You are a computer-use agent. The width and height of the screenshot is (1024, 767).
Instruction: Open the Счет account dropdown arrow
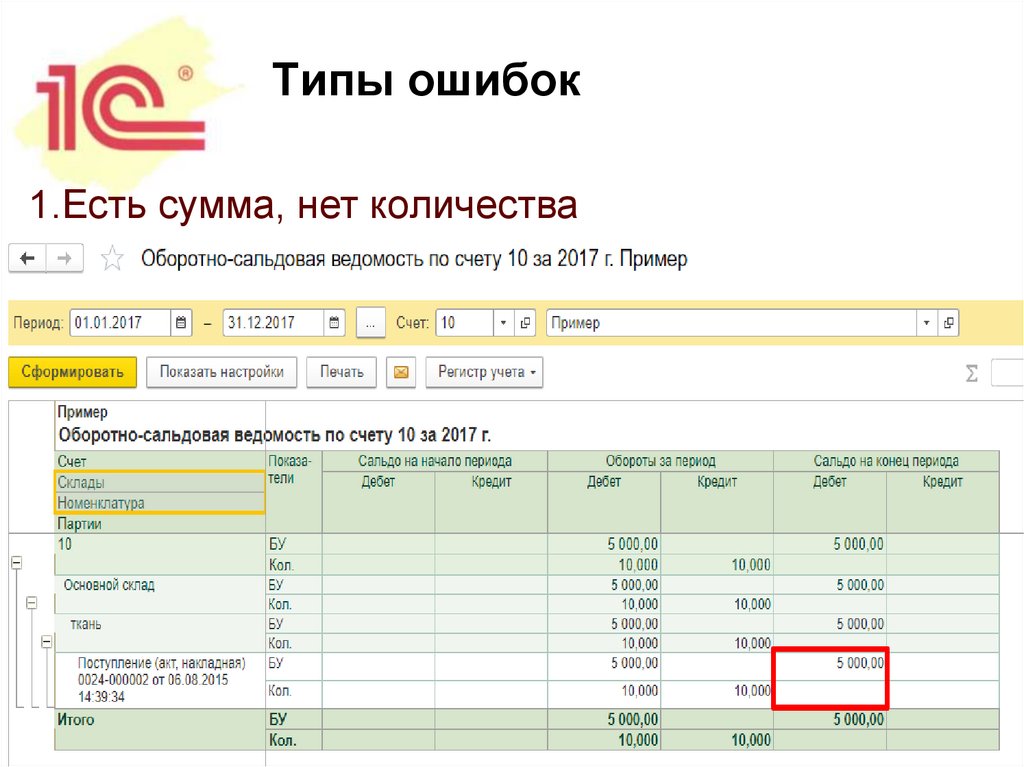[503, 322]
